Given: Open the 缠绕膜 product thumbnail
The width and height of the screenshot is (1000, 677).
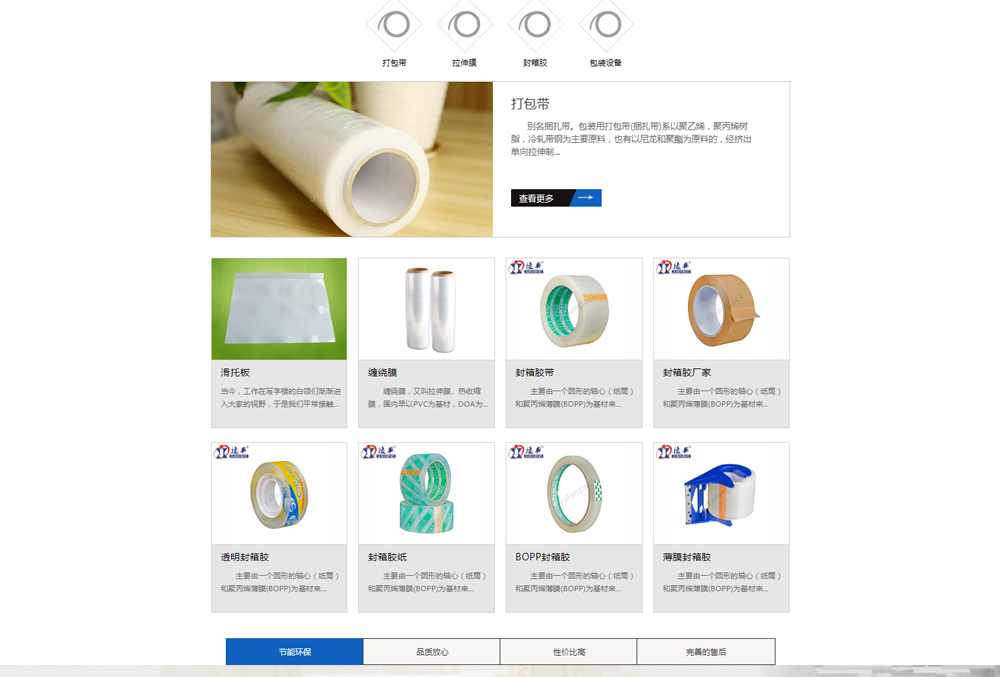Looking at the screenshot, I should (427, 309).
